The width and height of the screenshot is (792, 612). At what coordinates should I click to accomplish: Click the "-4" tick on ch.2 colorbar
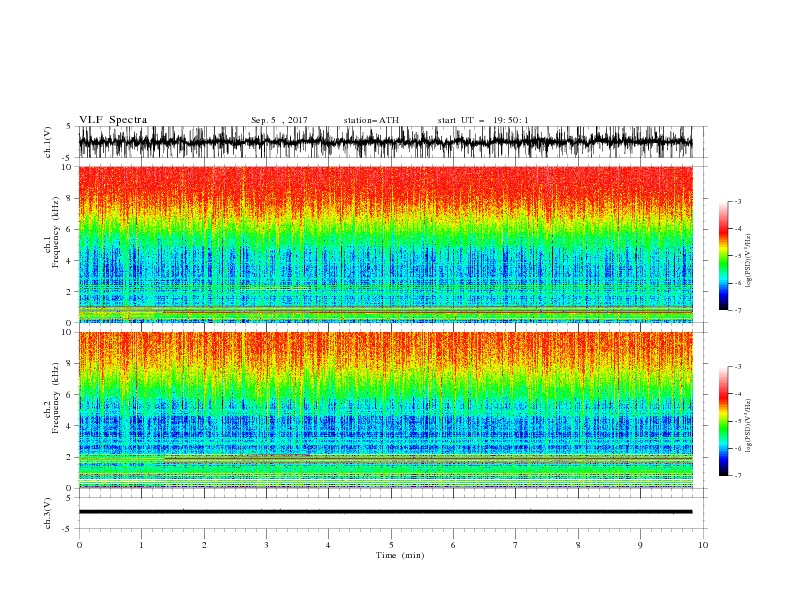[x=737, y=394]
